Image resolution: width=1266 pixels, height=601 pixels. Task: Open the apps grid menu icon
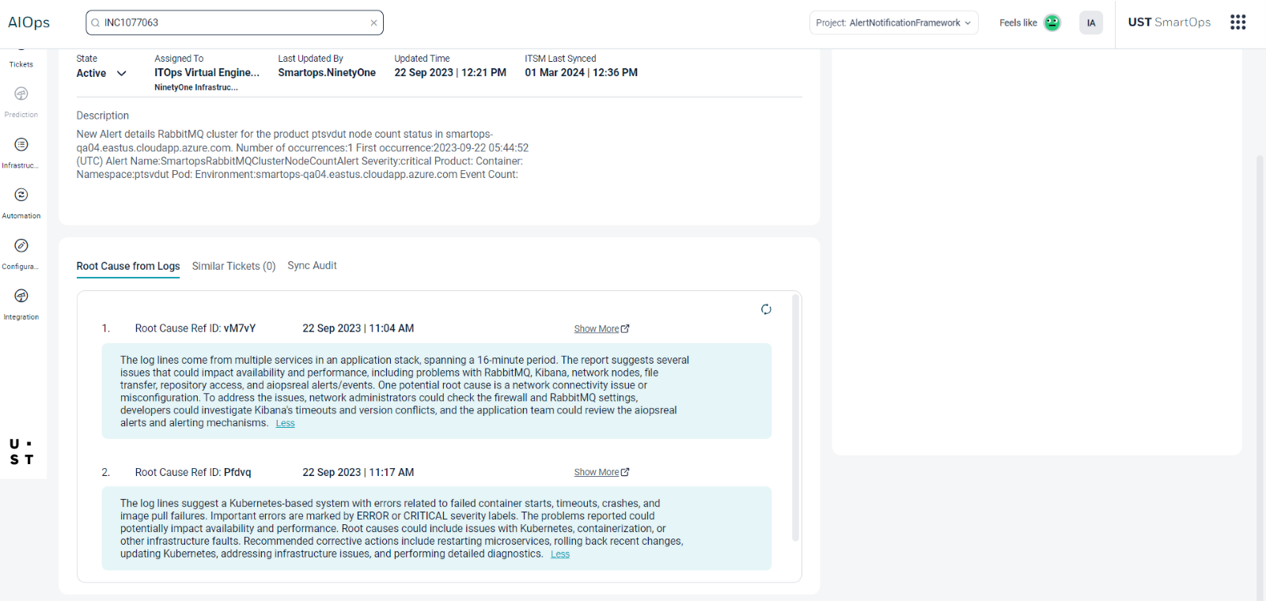[1238, 22]
